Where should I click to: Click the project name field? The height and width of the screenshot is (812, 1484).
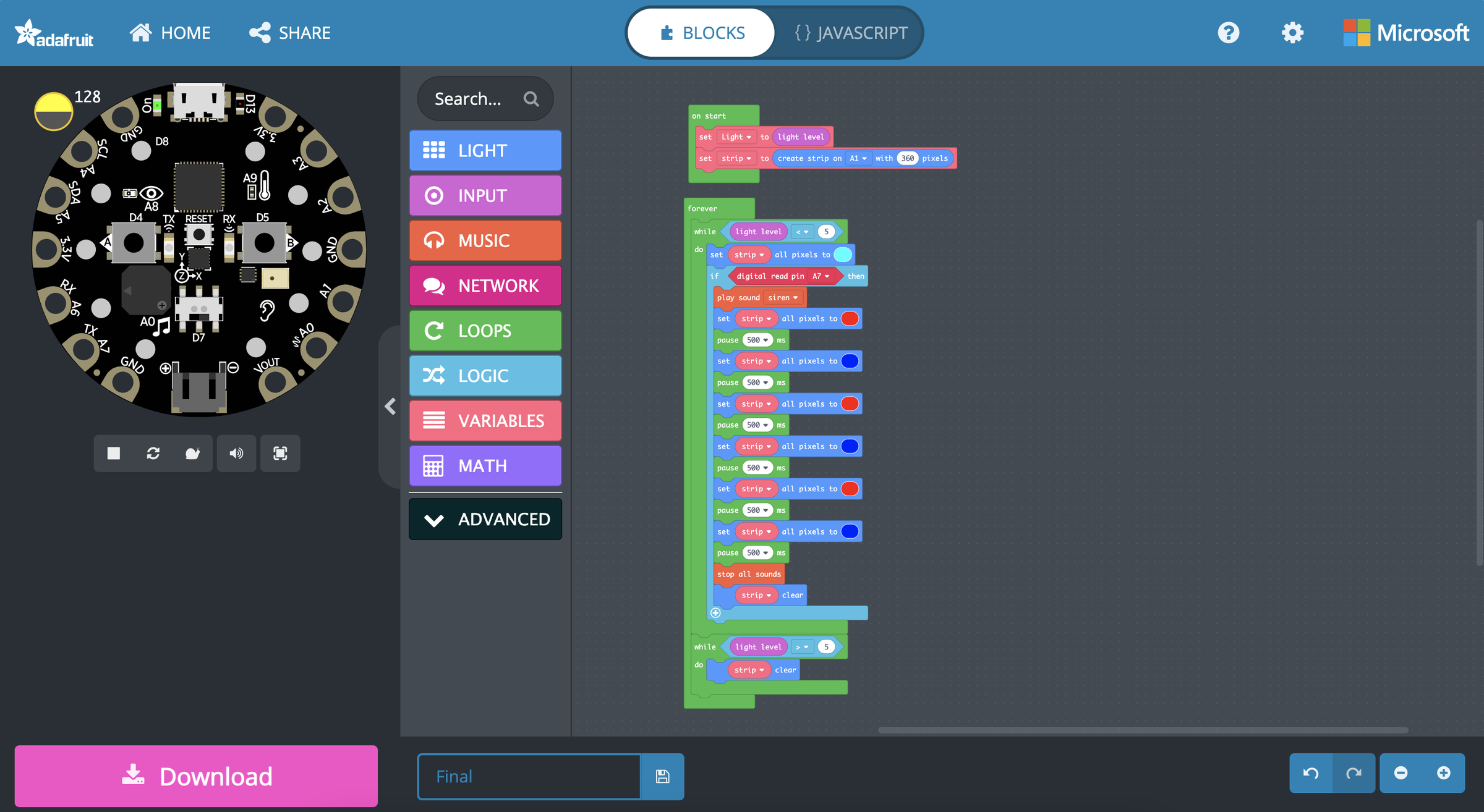529,776
